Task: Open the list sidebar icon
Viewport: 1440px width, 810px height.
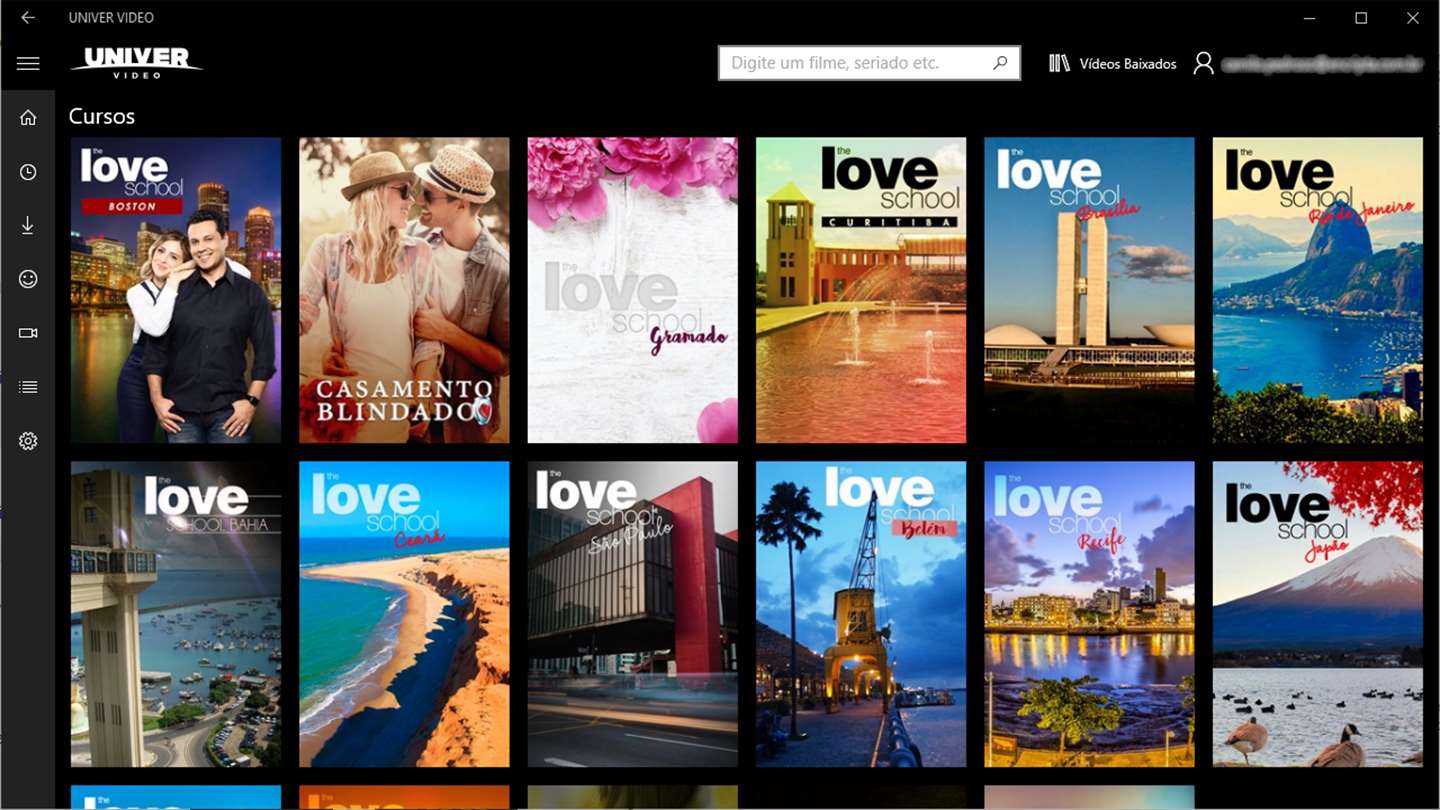Action: coord(28,387)
